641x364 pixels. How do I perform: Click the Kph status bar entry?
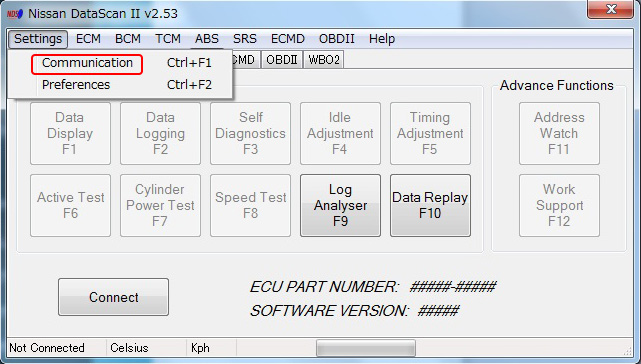[200, 348]
